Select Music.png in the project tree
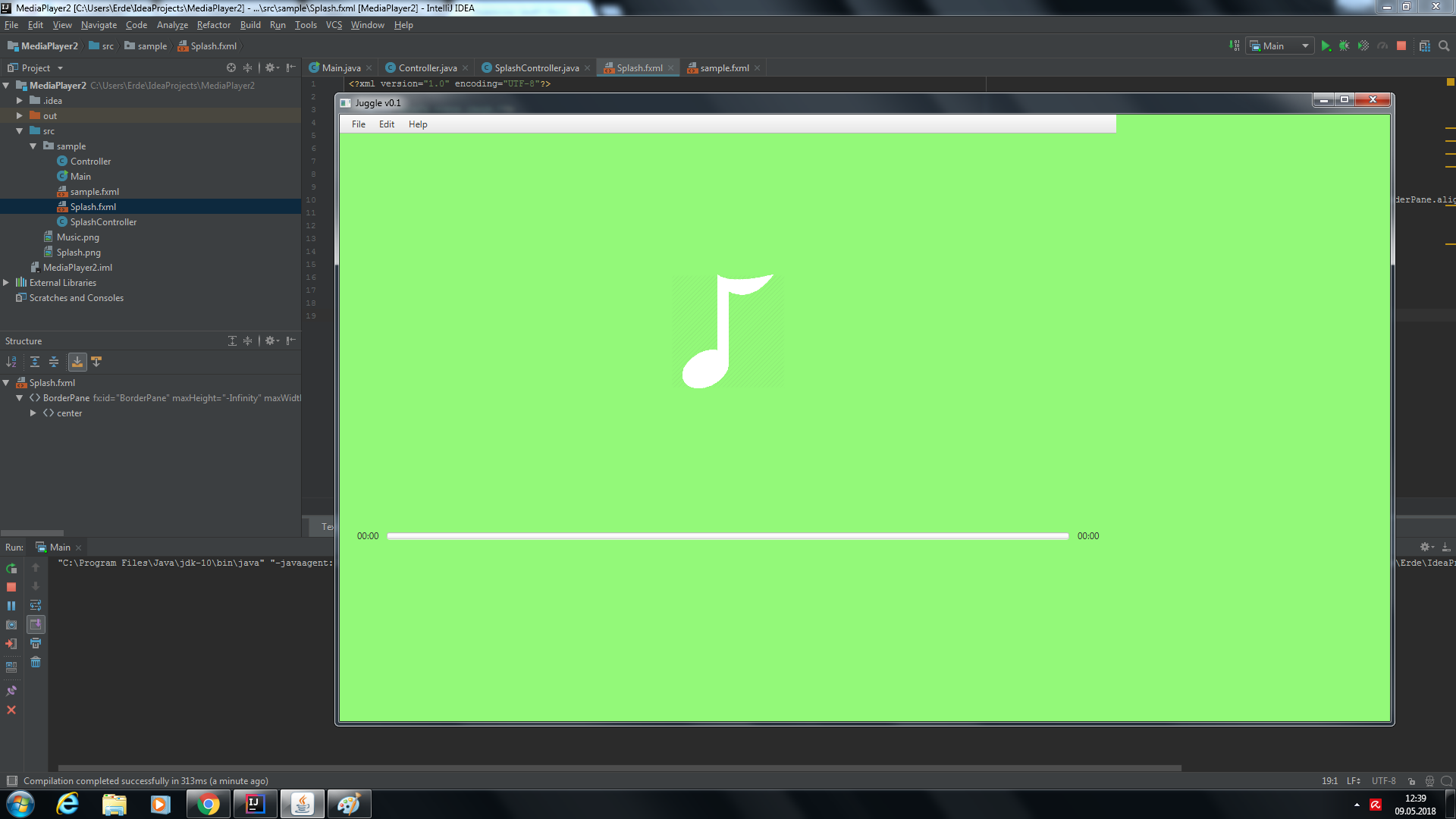Image resolution: width=1456 pixels, height=819 pixels. (78, 237)
